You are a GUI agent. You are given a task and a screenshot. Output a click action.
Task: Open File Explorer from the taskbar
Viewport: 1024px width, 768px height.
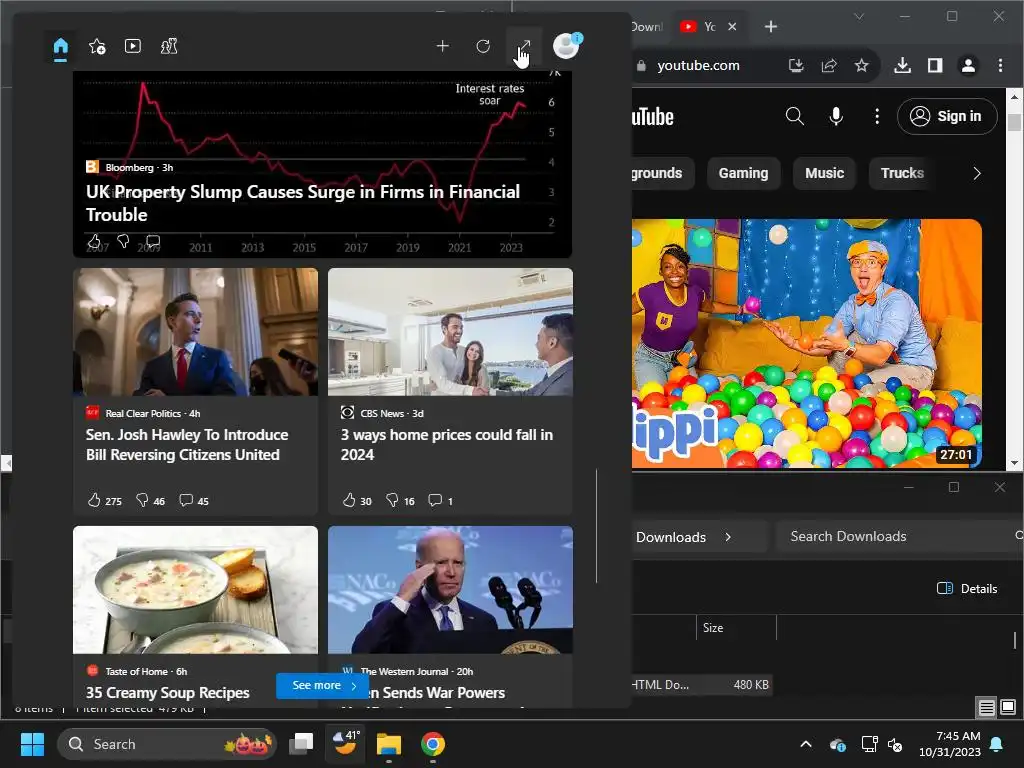click(389, 744)
